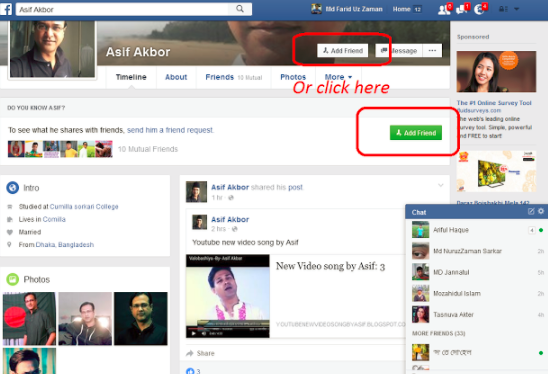Open chat with Md NuruzZaman Sarkar
This screenshot has height=374, width=548.
(x=476, y=251)
